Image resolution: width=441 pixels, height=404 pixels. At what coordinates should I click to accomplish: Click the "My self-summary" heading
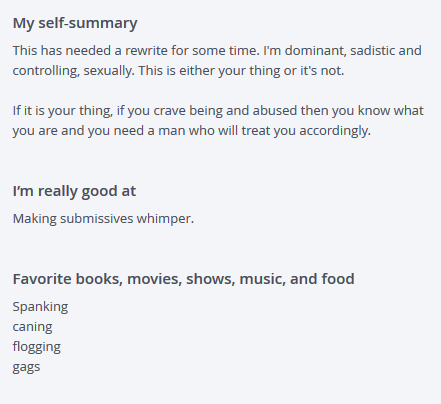coord(75,23)
